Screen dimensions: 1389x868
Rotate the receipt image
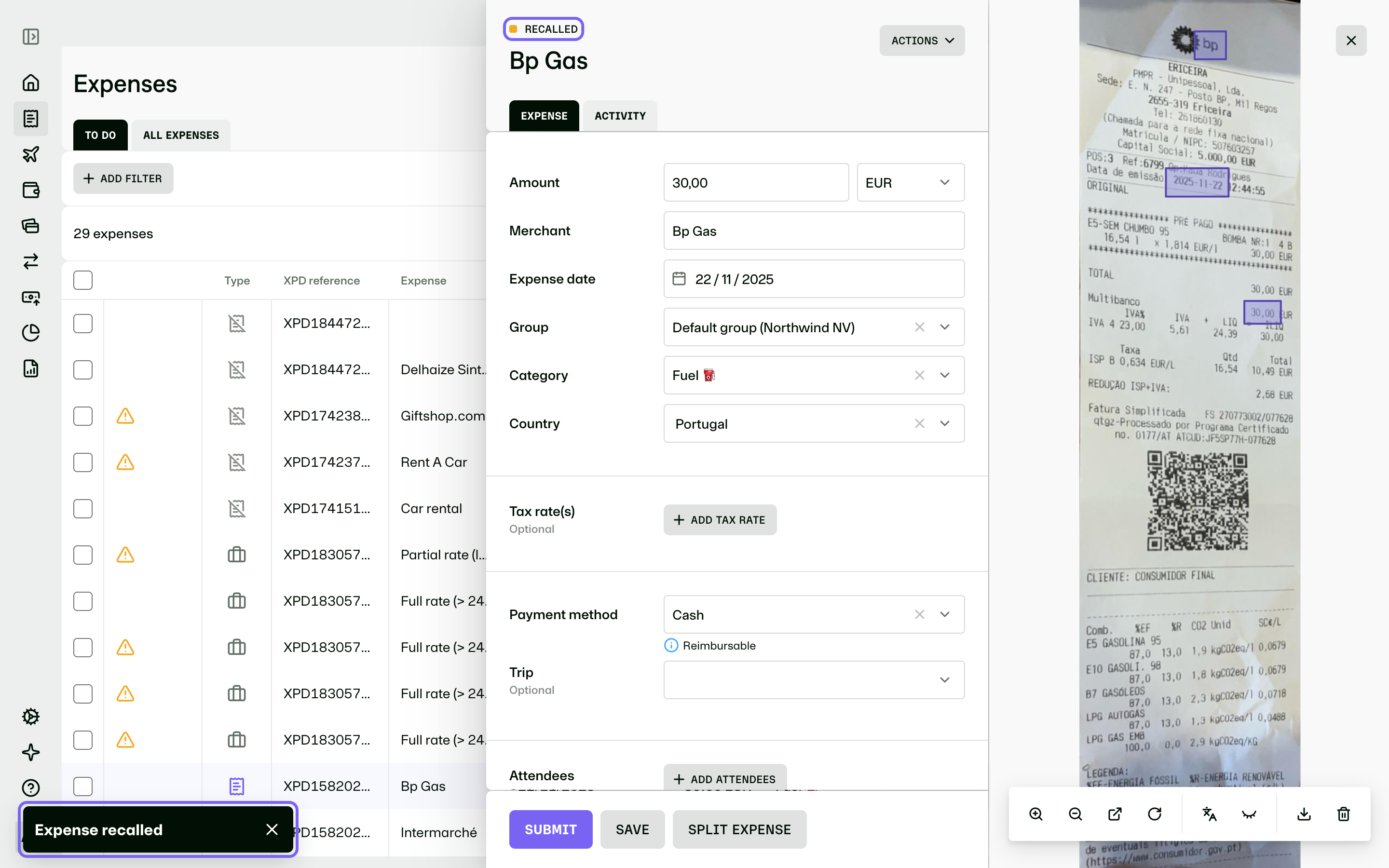coord(1155,814)
